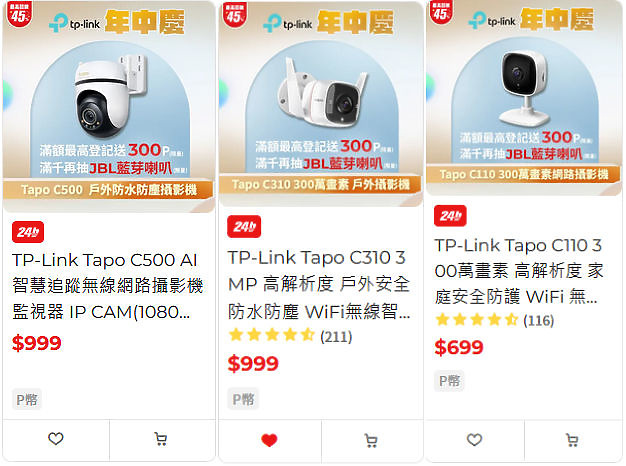Favorite the Tapo C500 camera with heart icon
This screenshot has height=466, width=626.
[56, 439]
